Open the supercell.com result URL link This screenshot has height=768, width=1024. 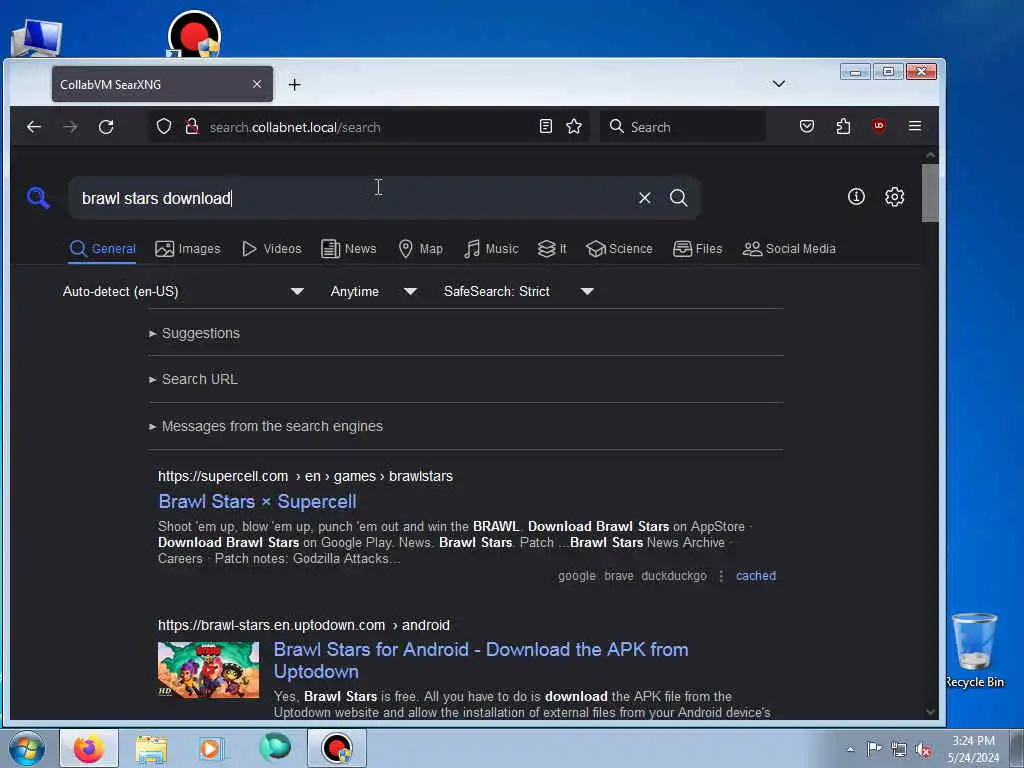[x=305, y=476]
